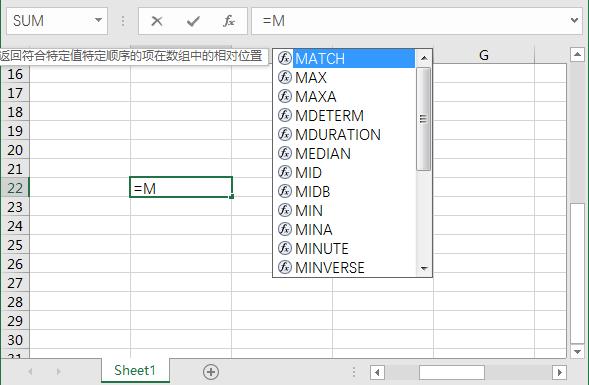Click the autocomplete list scroll-down arrow
The height and width of the screenshot is (385, 589).
click(x=424, y=268)
